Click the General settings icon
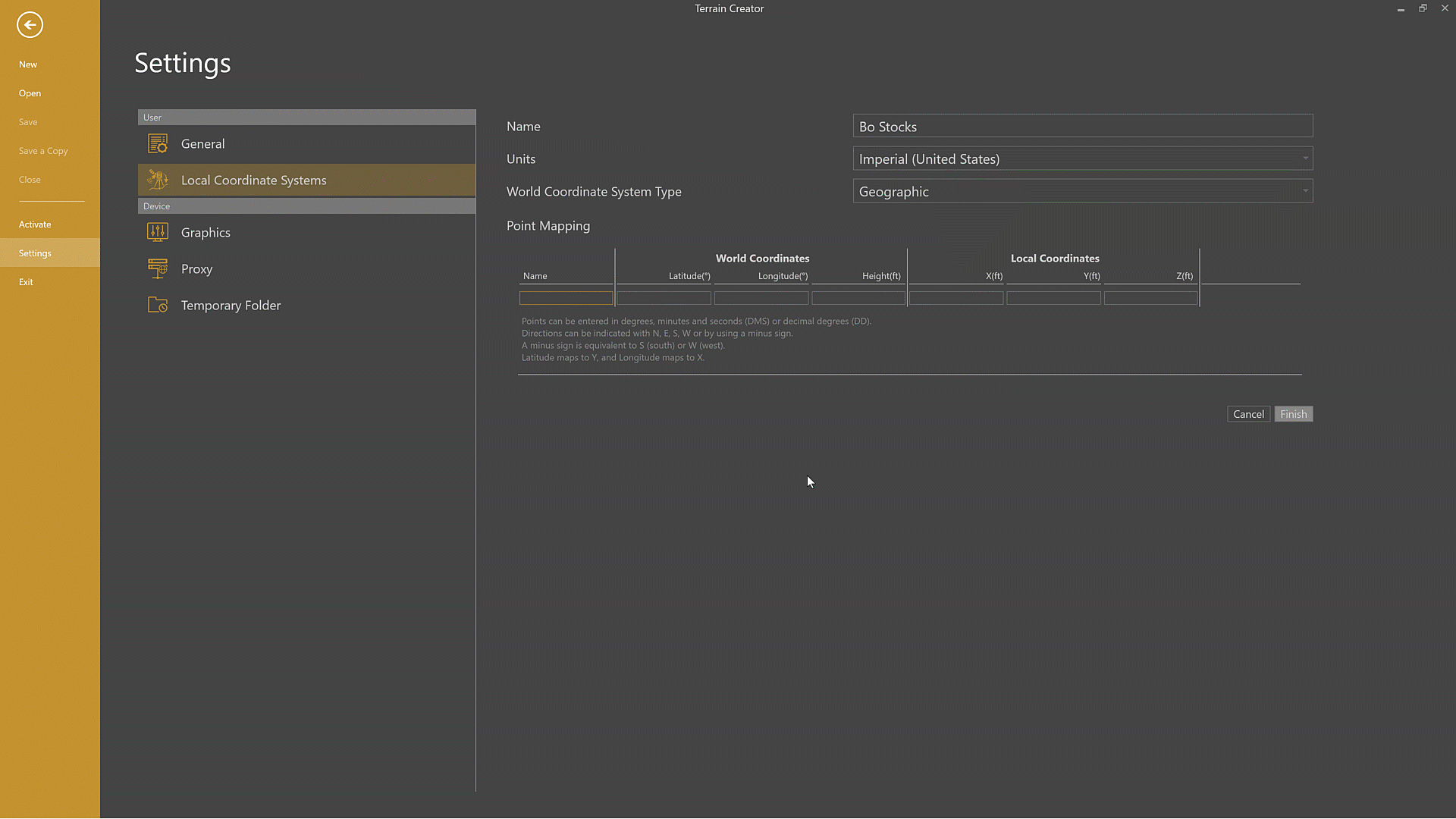 point(157,143)
